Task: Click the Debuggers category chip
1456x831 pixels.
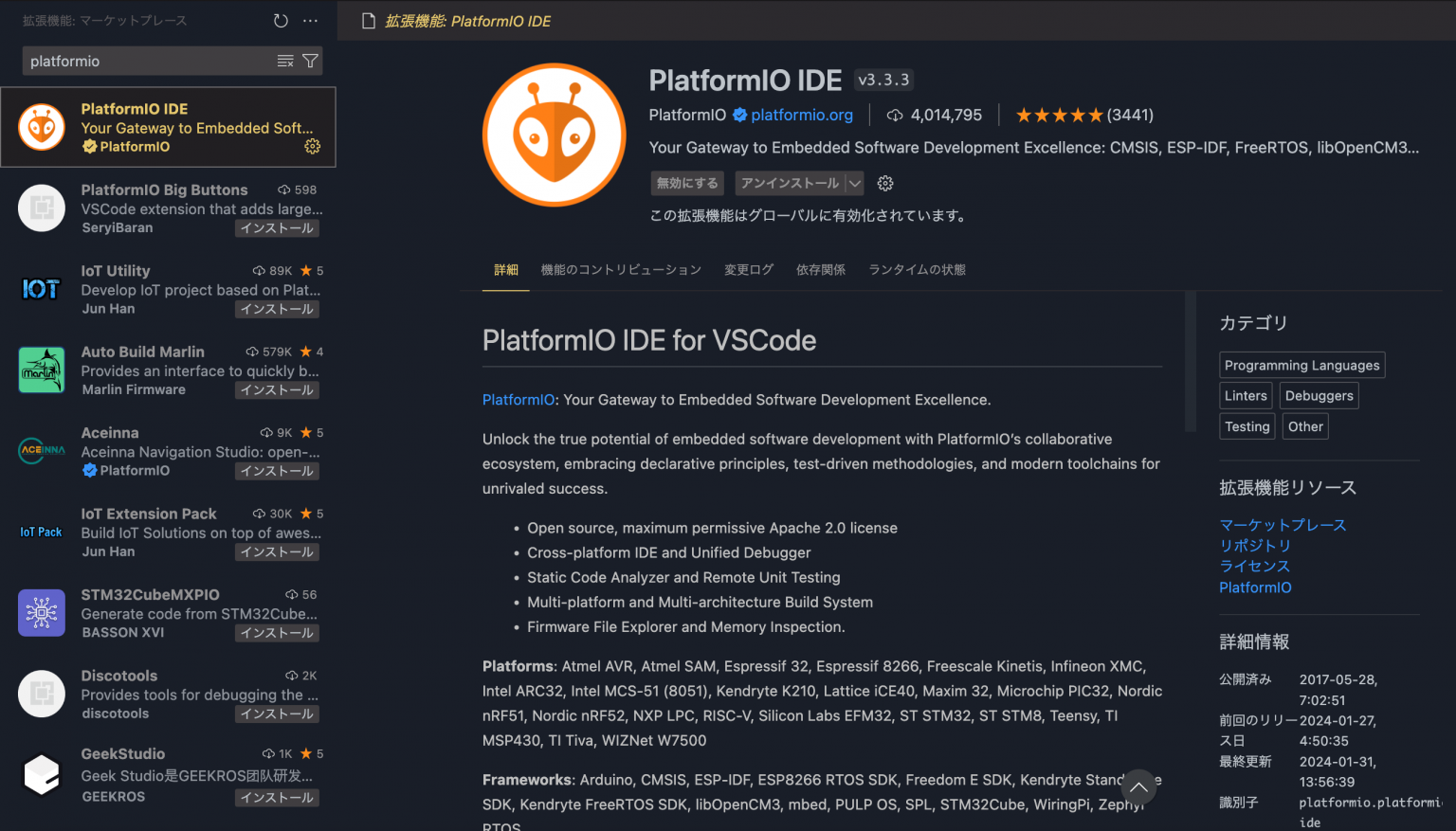Action: coord(1319,395)
